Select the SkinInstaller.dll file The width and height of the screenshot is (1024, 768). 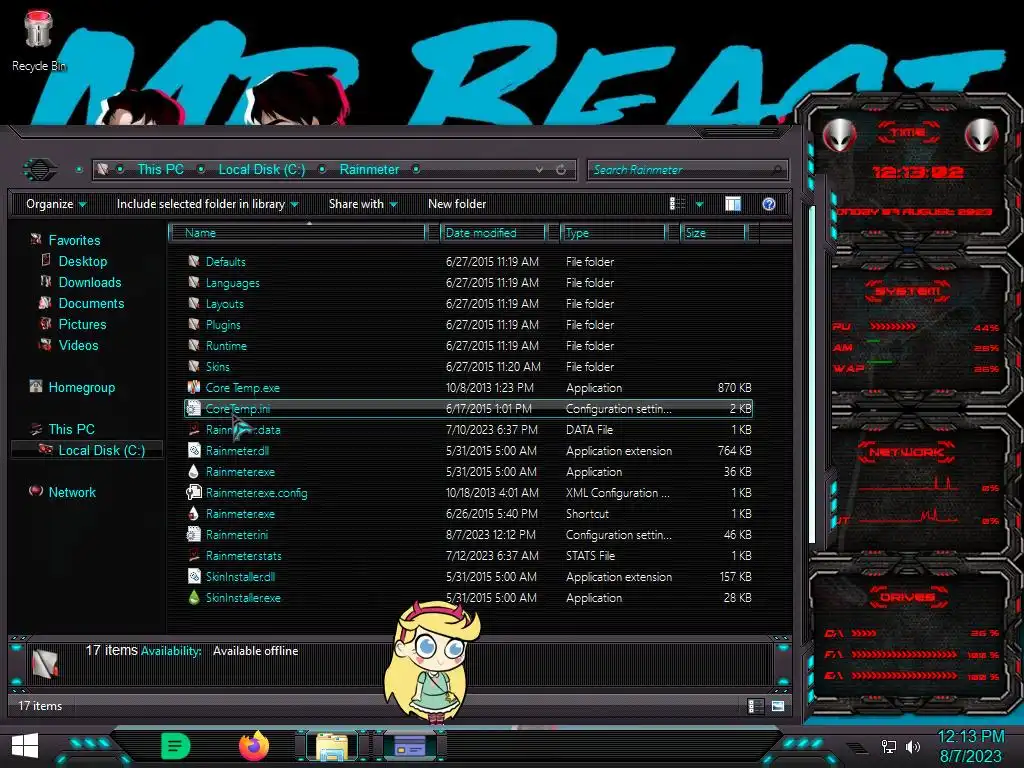pos(468,577)
